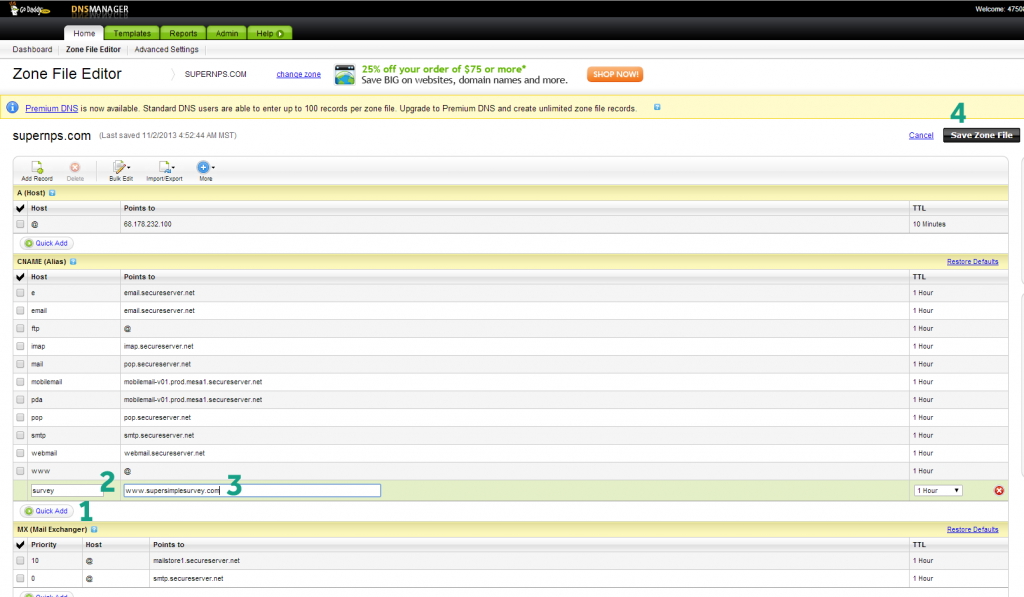Open the Reports tab

pyautogui.click(x=183, y=33)
